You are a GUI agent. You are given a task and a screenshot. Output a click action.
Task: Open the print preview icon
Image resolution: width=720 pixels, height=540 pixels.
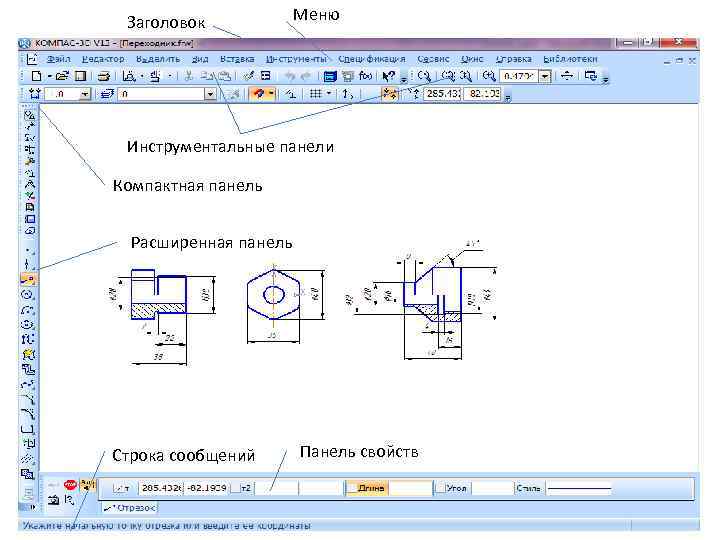(x=129, y=76)
